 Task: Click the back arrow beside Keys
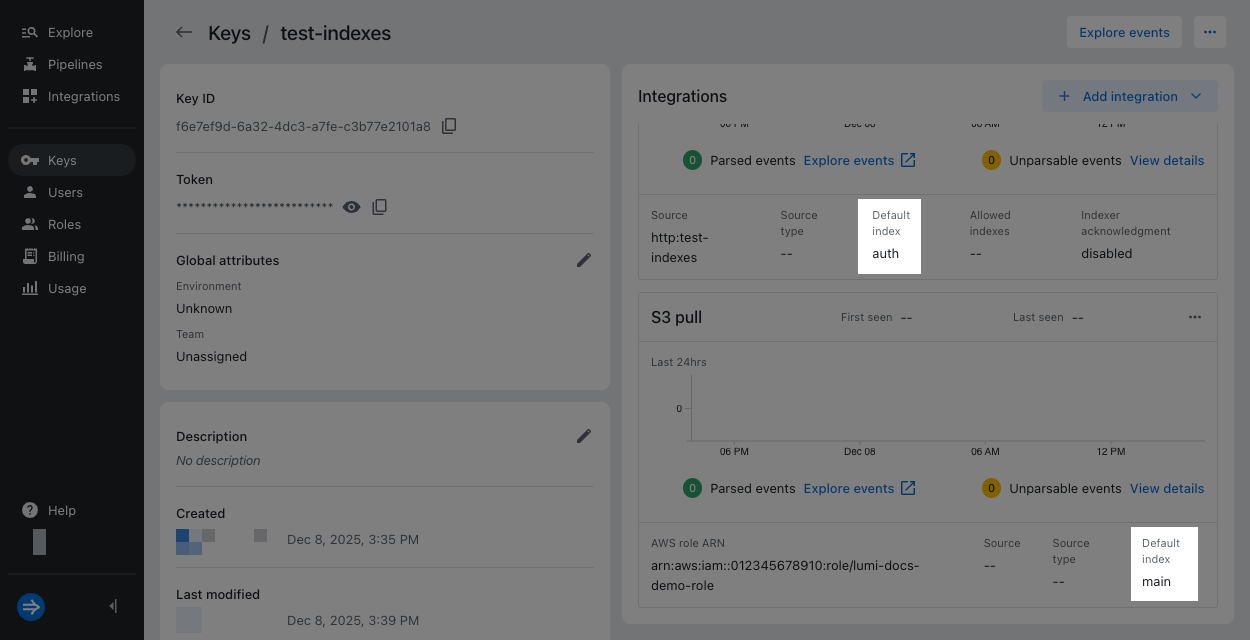click(184, 32)
